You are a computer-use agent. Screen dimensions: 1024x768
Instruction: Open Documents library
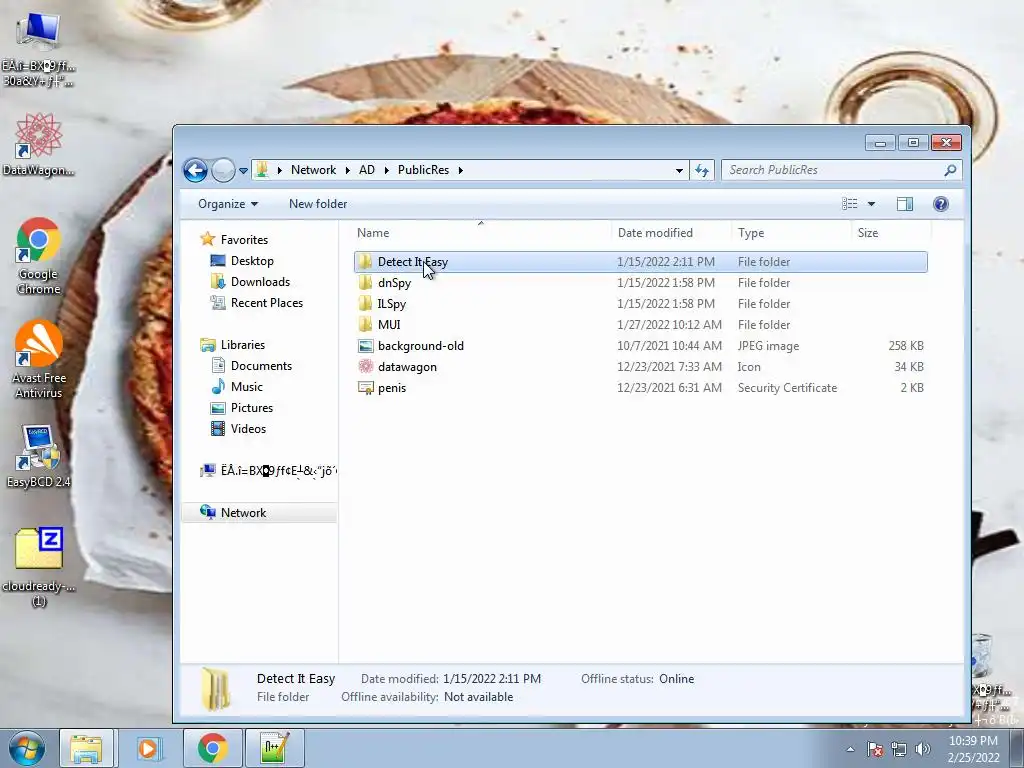point(261,366)
